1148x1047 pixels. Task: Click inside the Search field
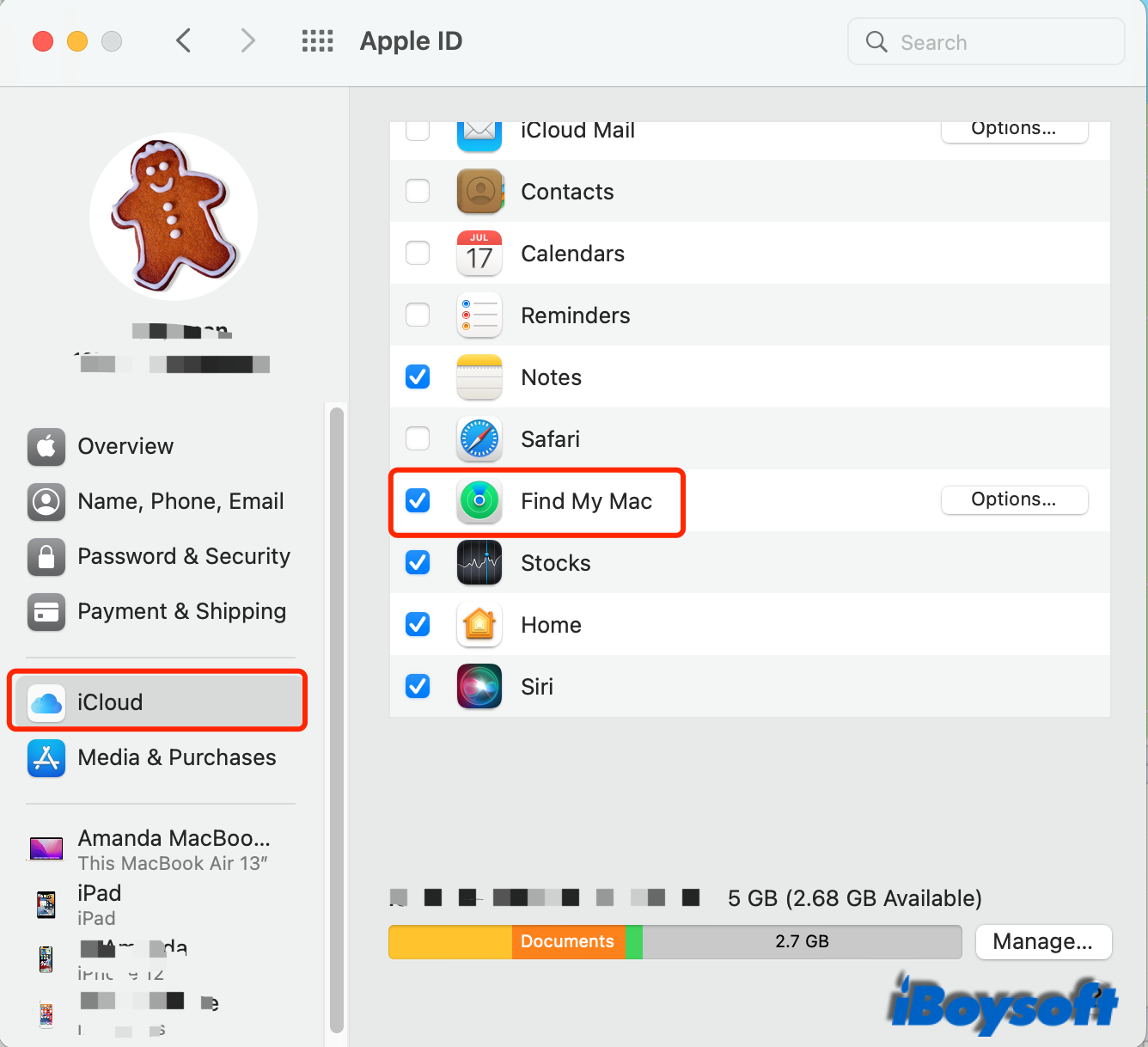984,41
